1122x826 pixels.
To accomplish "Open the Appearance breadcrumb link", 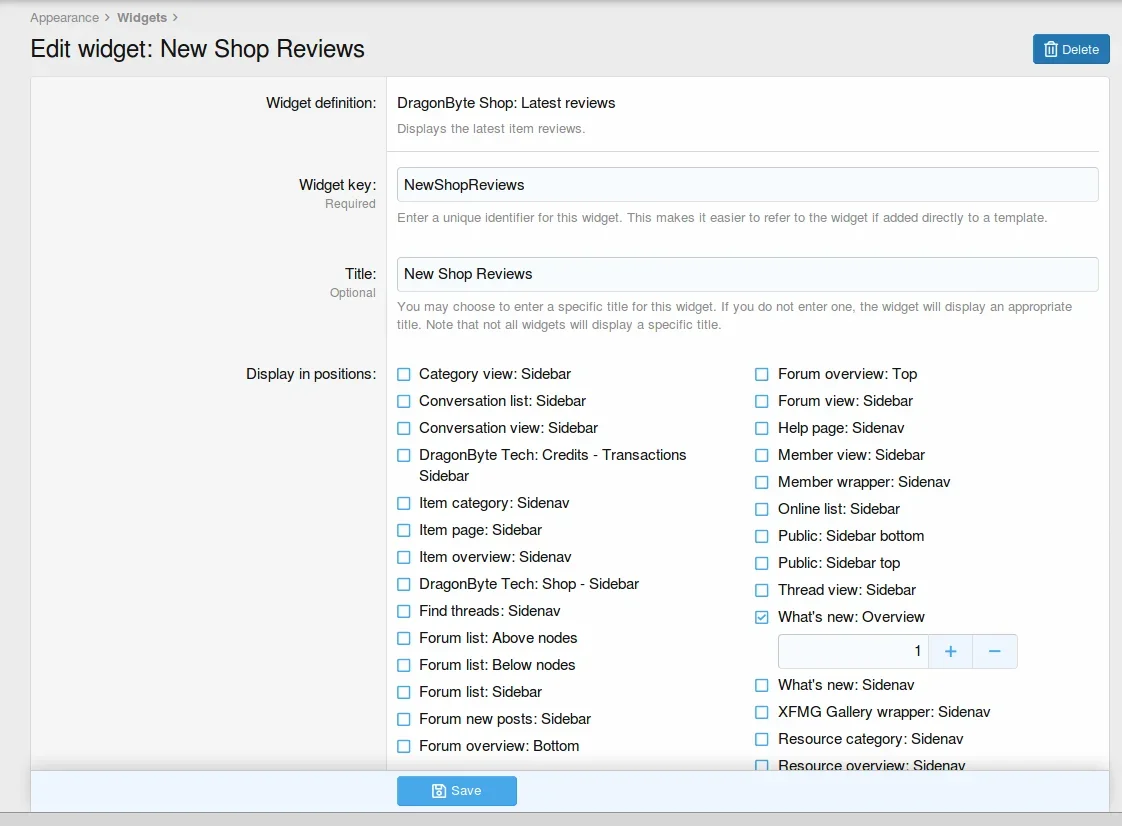I will [x=64, y=18].
